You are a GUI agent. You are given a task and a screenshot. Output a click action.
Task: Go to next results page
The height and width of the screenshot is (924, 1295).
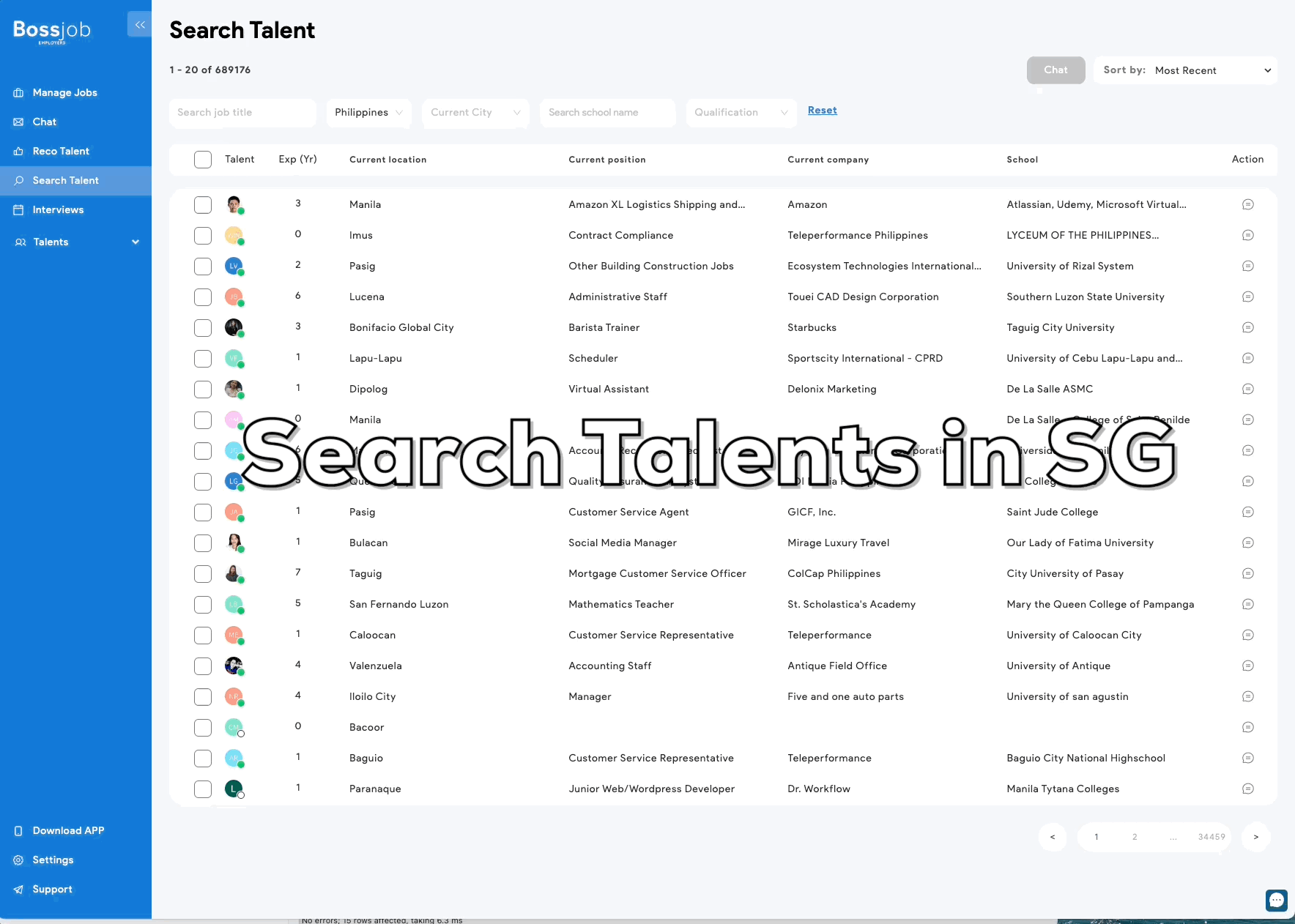coord(1255,837)
